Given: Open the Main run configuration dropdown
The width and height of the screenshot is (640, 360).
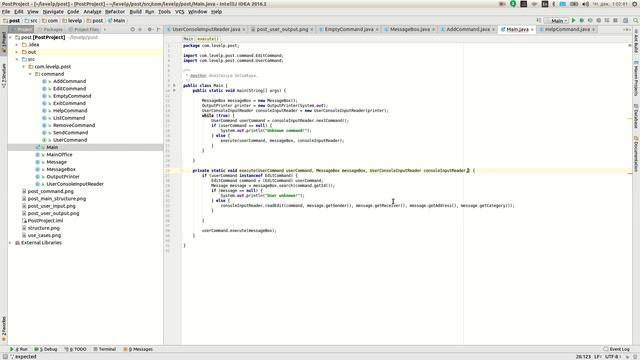Looking at the screenshot, I should pos(556,20).
